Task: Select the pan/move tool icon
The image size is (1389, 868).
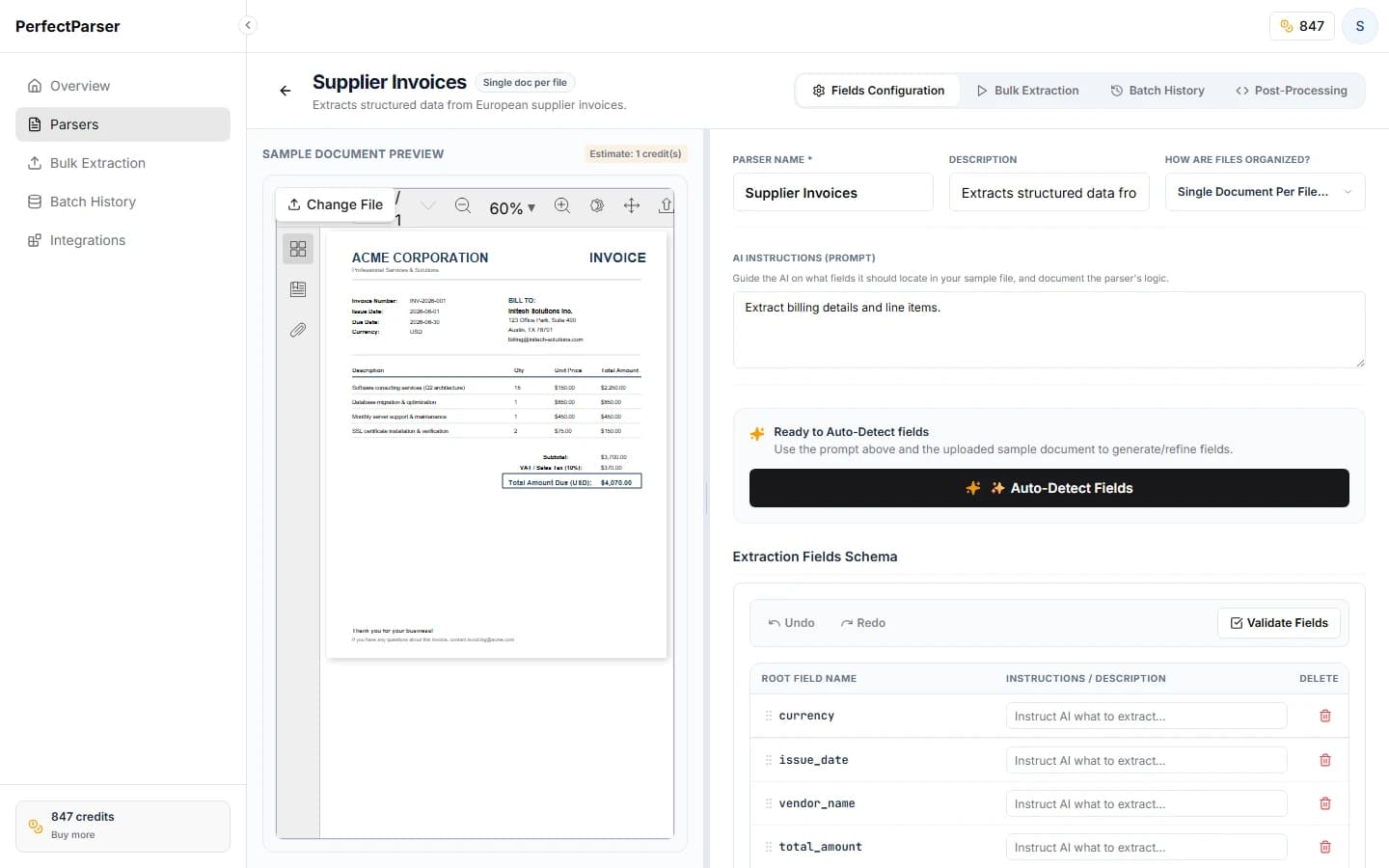Action: click(632, 205)
